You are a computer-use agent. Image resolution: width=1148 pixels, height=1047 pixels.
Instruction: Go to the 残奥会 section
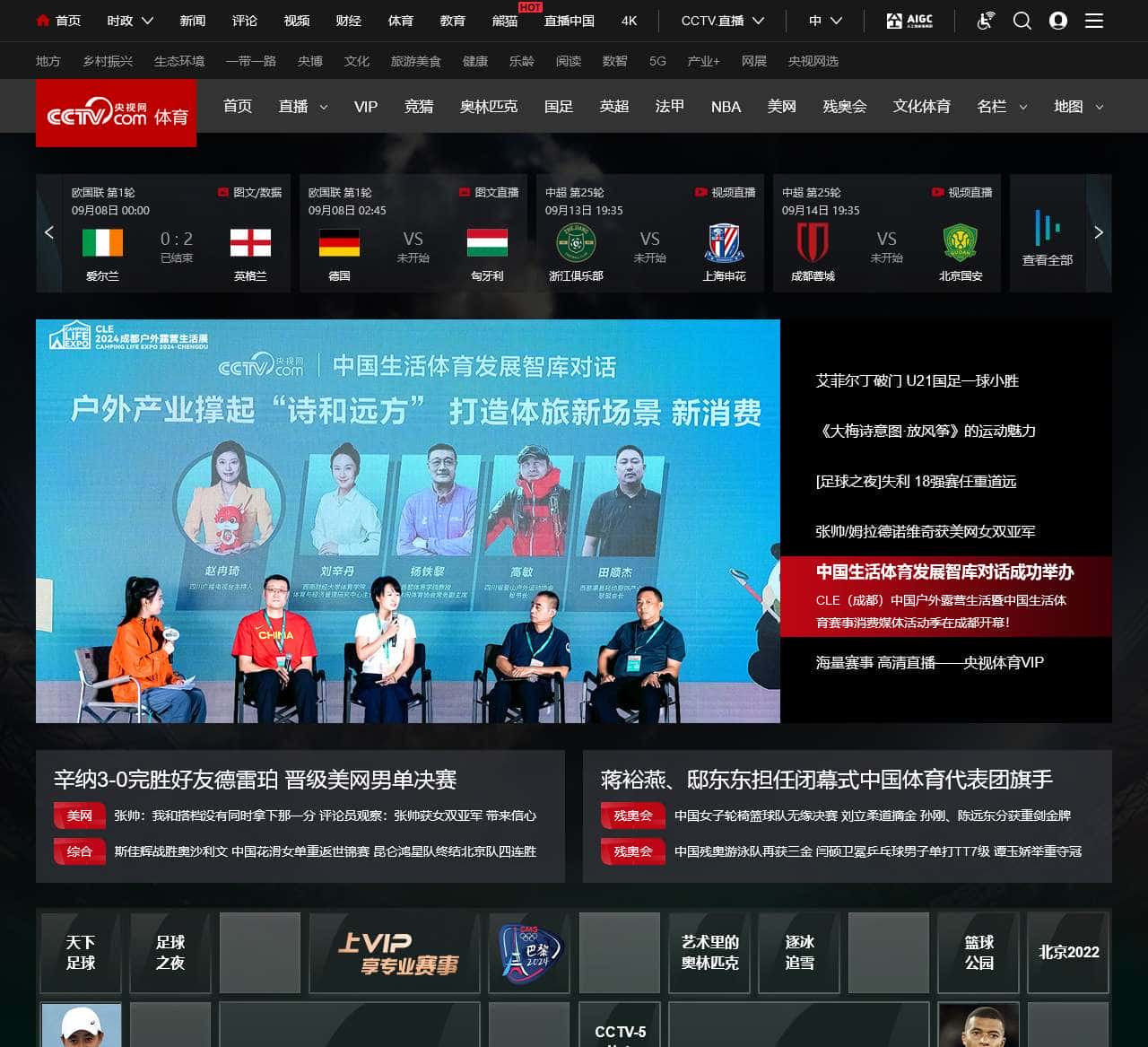tap(845, 106)
